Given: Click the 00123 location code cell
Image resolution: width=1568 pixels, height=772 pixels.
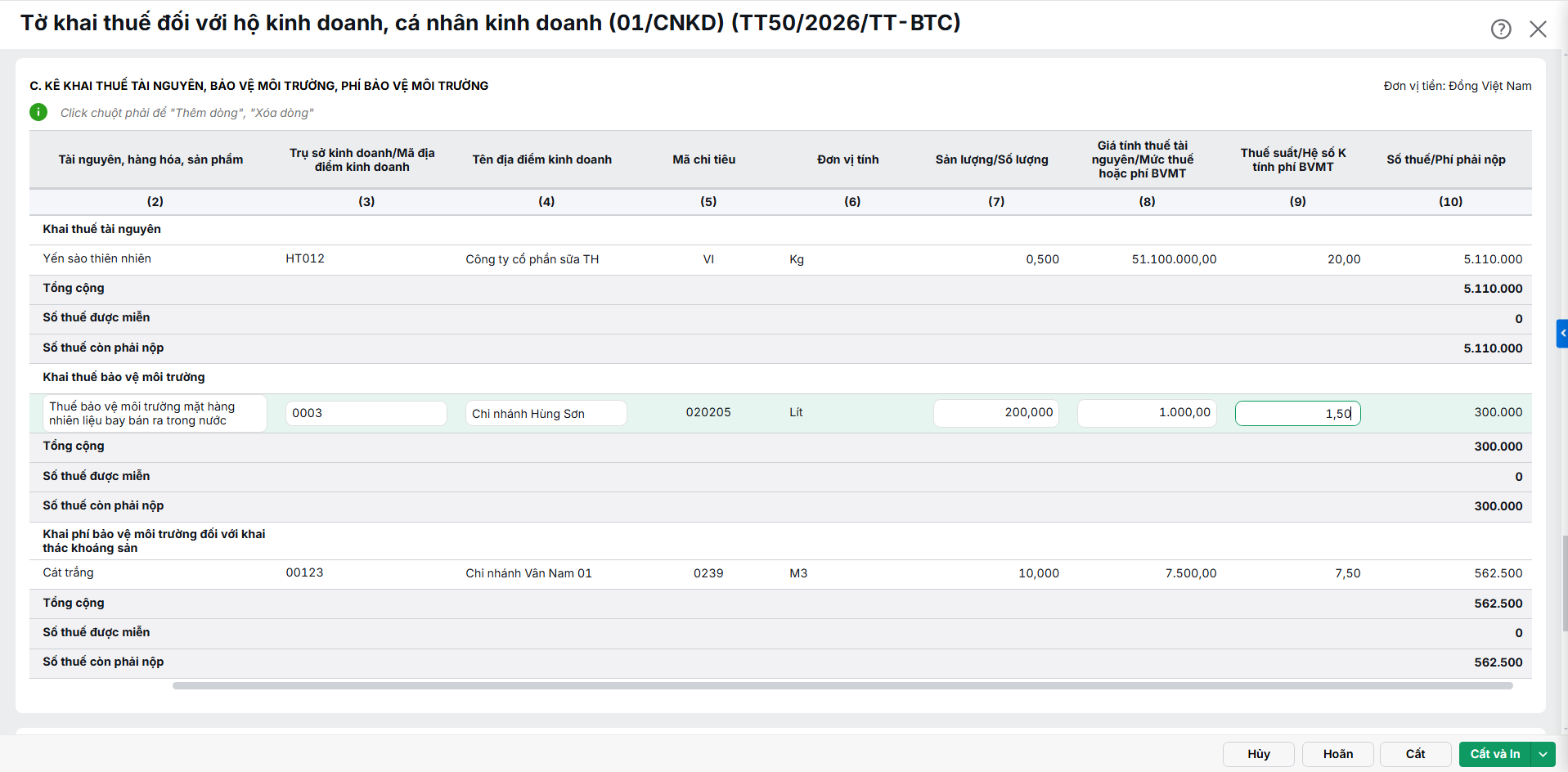Looking at the screenshot, I should [304, 572].
